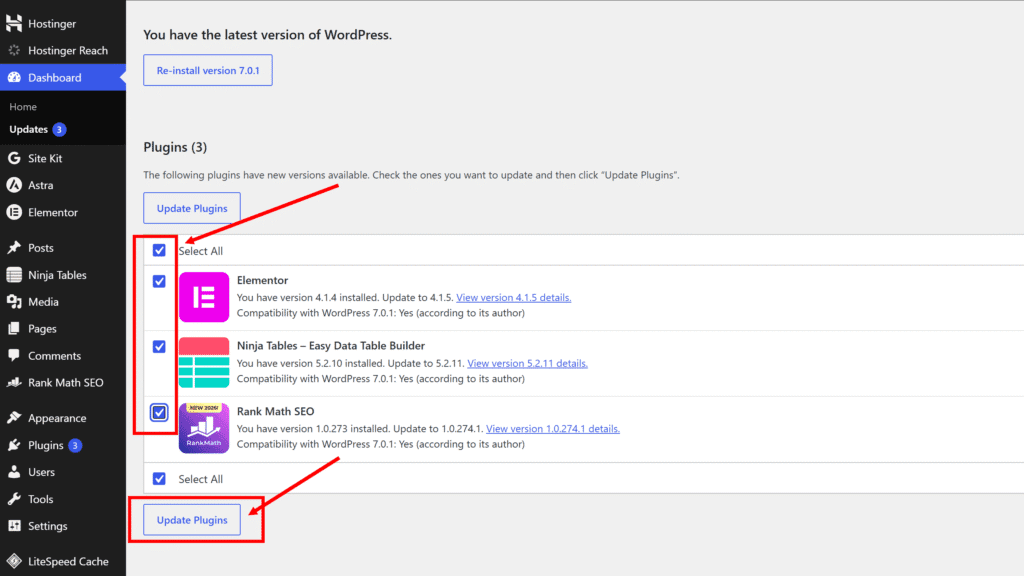This screenshot has width=1024, height=576.
Task: Uncheck the Ninja Tables plugin checkbox
Action: 159,346
